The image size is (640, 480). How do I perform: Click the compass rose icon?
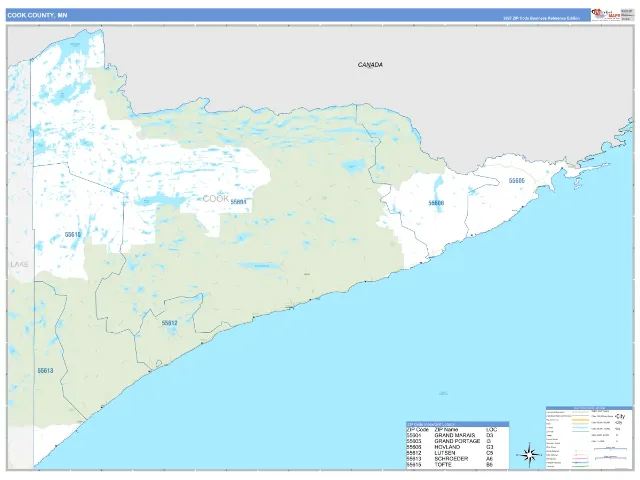529,455
